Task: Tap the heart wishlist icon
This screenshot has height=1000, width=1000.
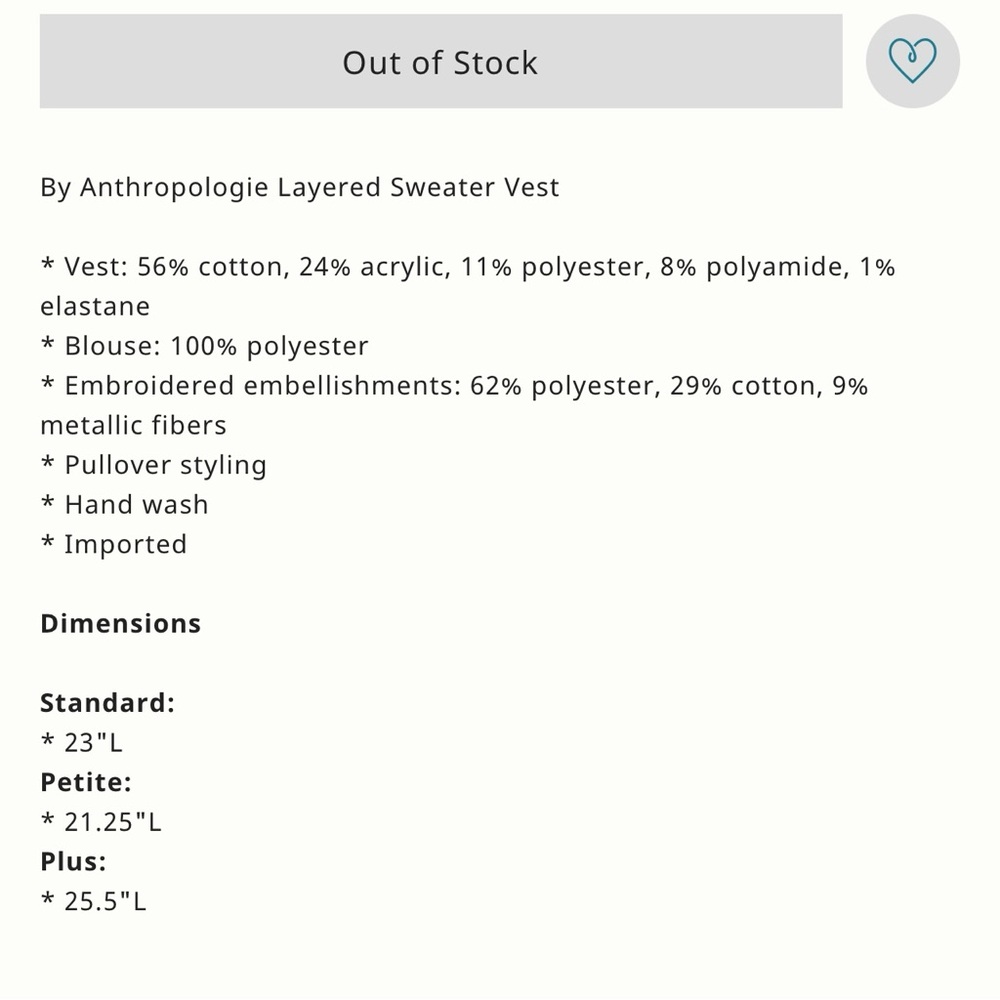Action: (912, 61)
